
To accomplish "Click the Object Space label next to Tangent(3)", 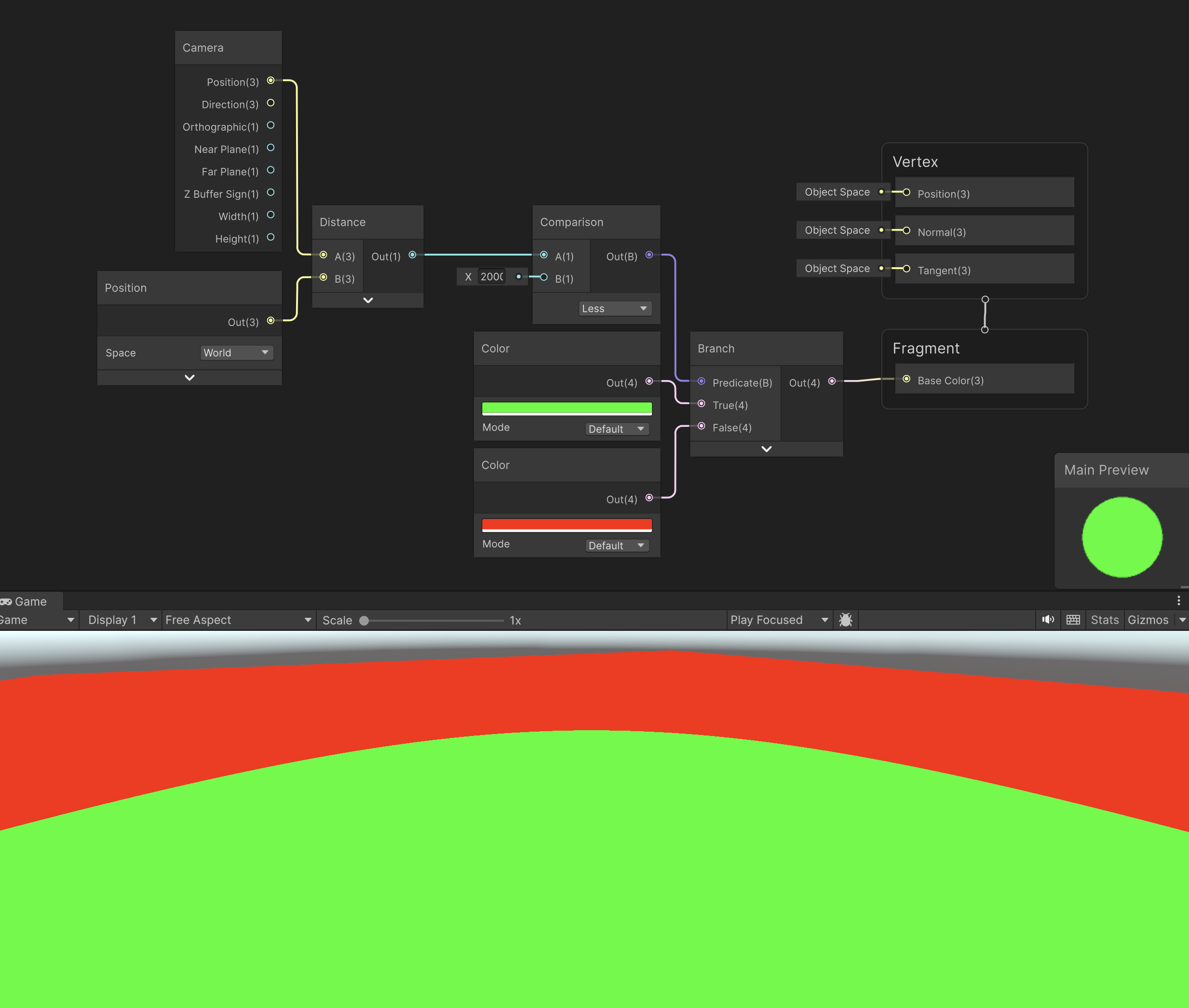I will (838, 268).
